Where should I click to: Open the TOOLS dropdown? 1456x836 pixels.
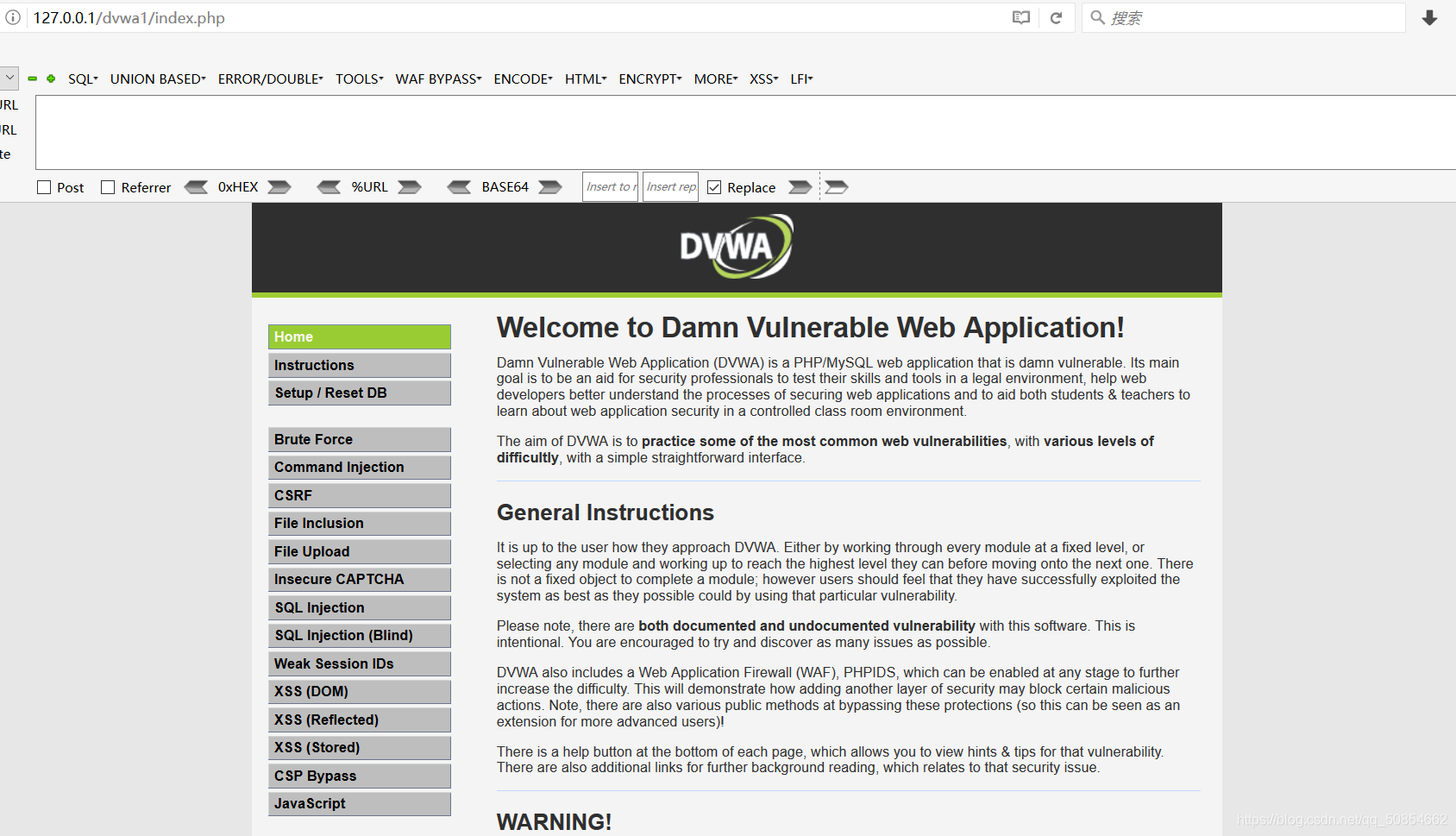[x=360, y=79]
